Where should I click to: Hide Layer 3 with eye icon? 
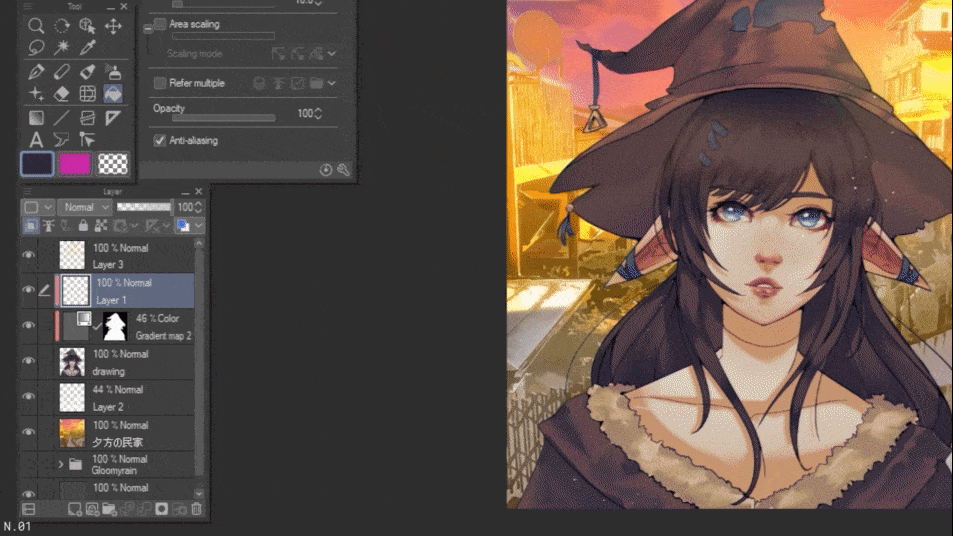pos(29,255)
